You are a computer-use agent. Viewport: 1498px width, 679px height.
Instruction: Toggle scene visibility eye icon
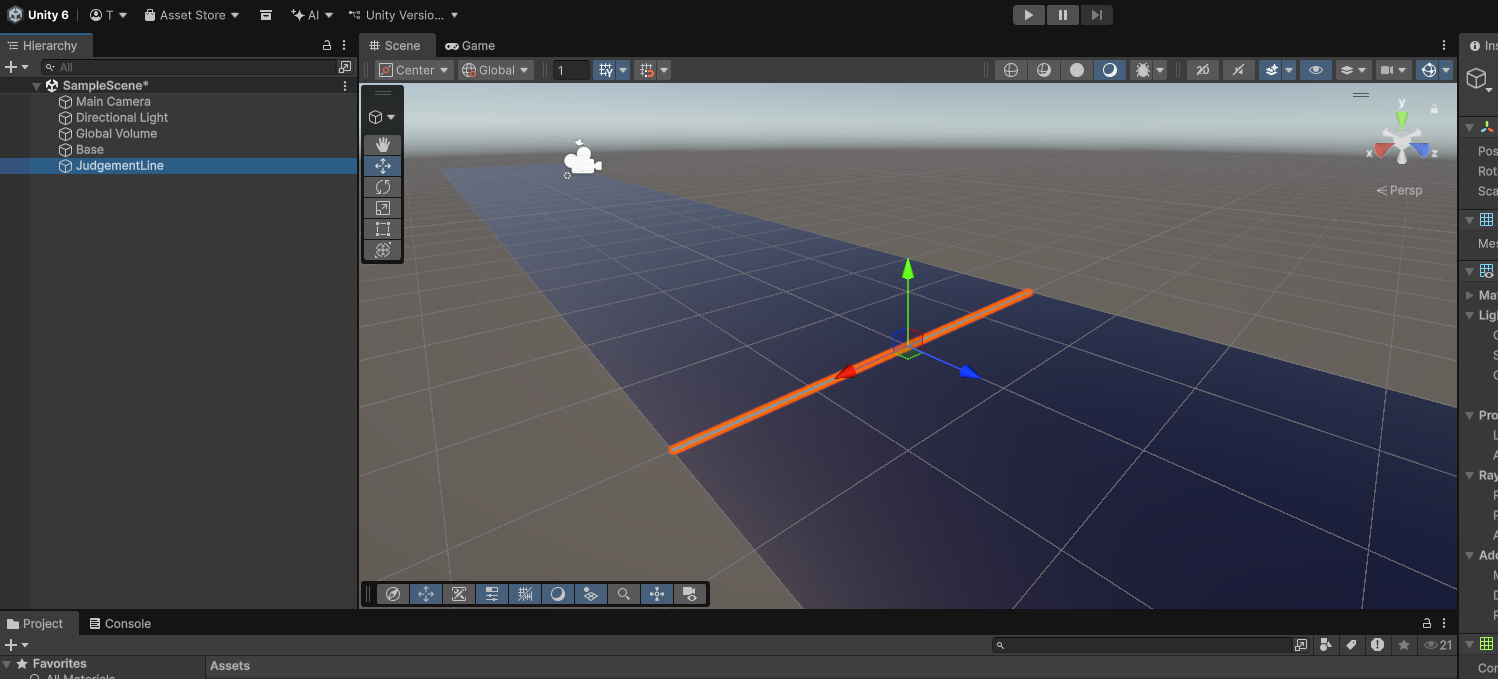point(1316,70)
